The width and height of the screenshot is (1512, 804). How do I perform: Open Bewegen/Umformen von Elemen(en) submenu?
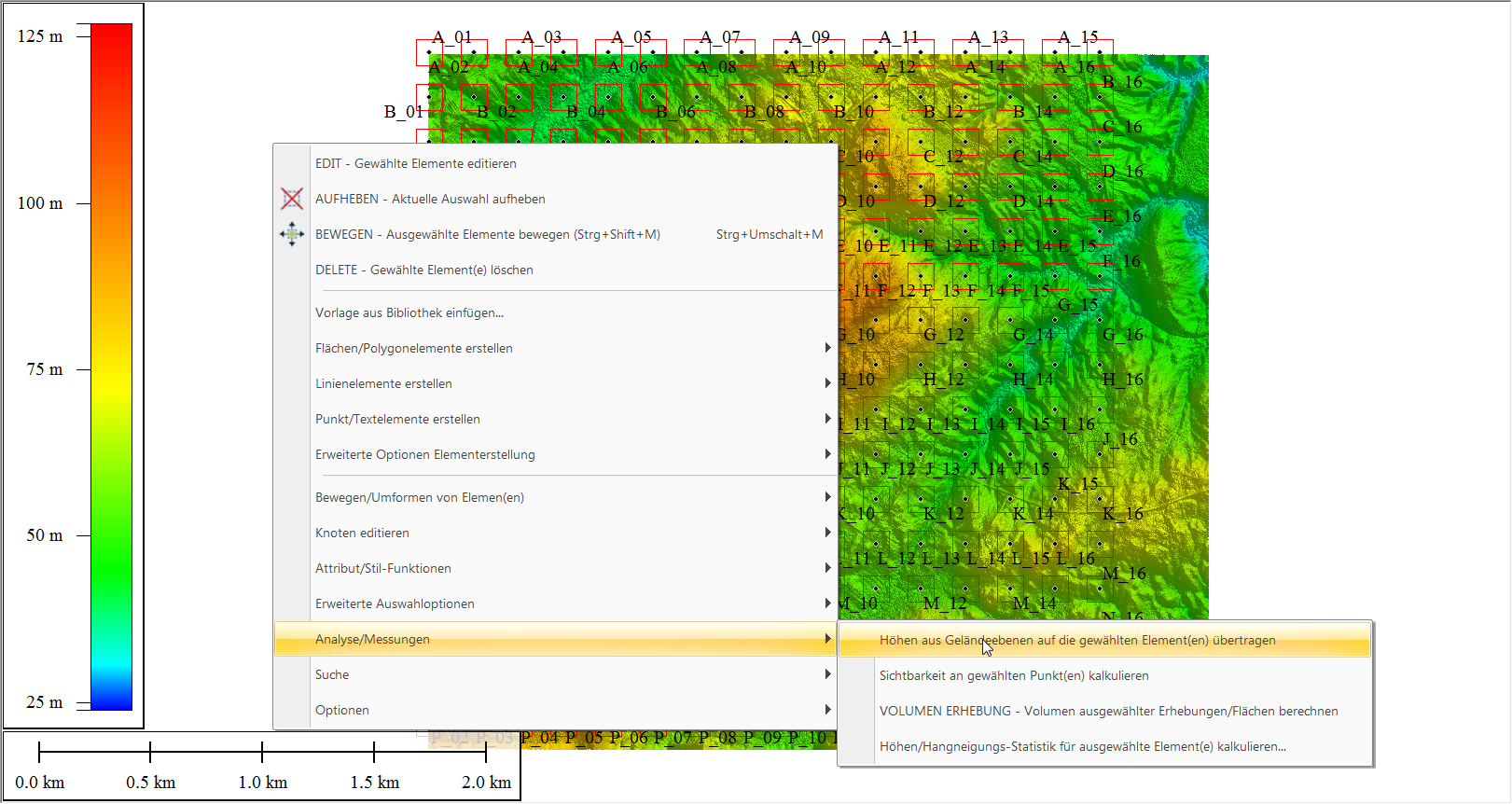555,497
